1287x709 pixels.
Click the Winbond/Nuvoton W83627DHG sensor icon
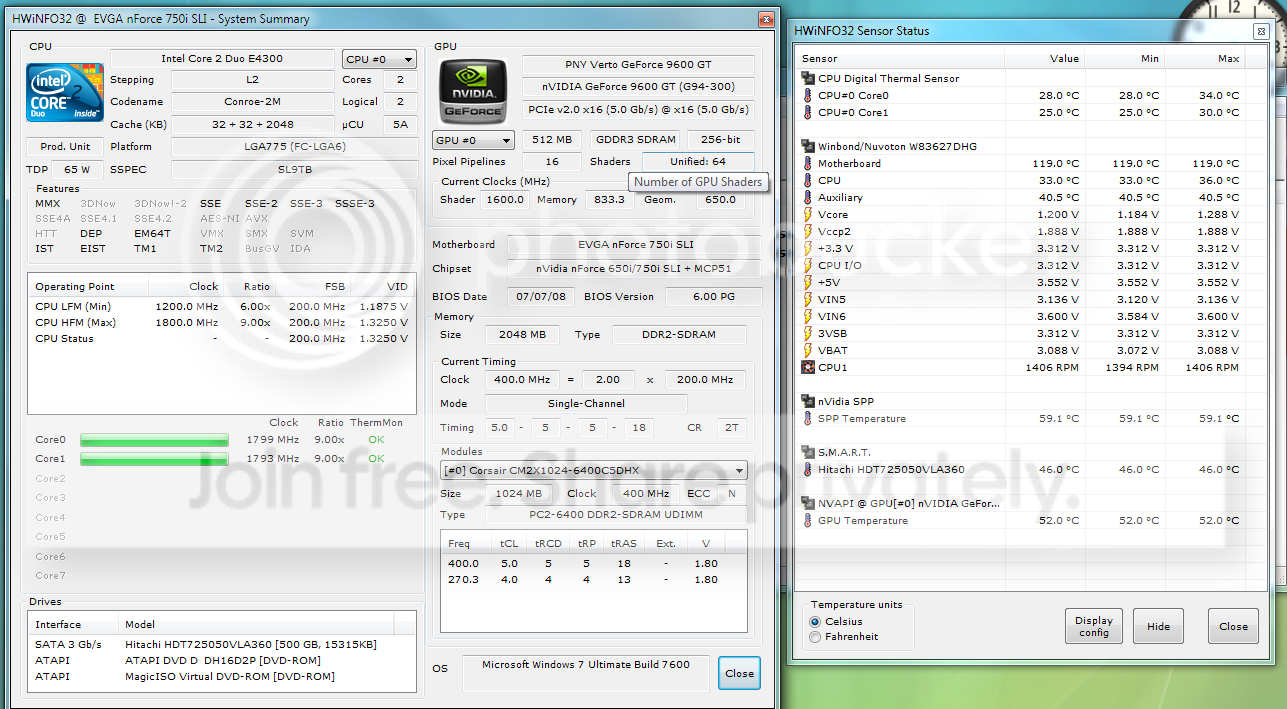pos(808,146)
